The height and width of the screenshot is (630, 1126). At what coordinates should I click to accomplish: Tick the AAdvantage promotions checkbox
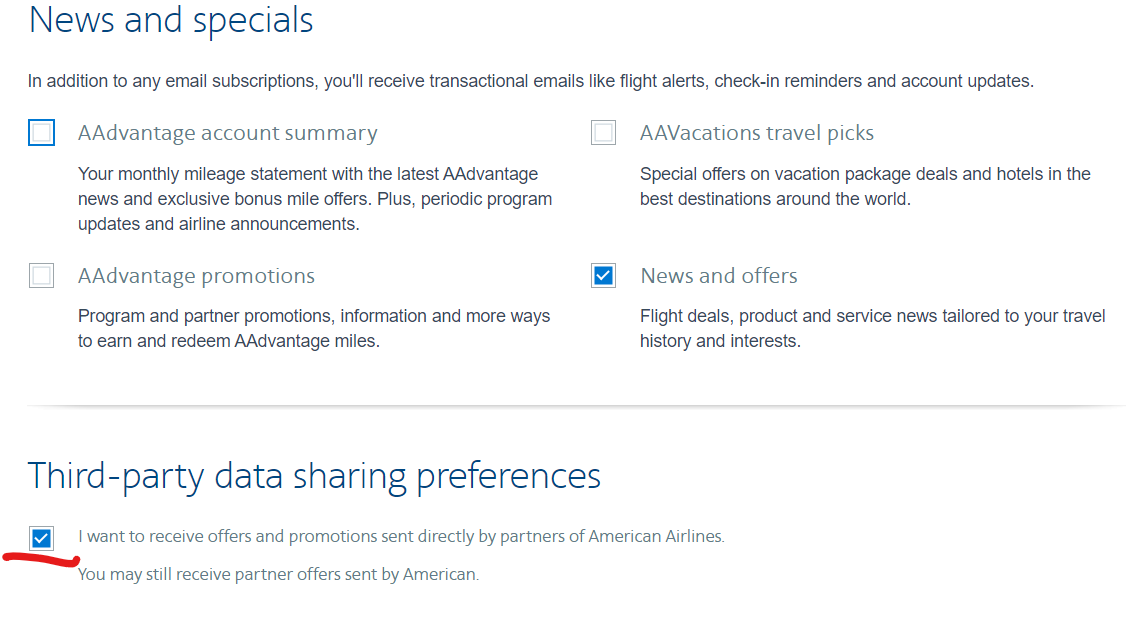pos(42,275)
